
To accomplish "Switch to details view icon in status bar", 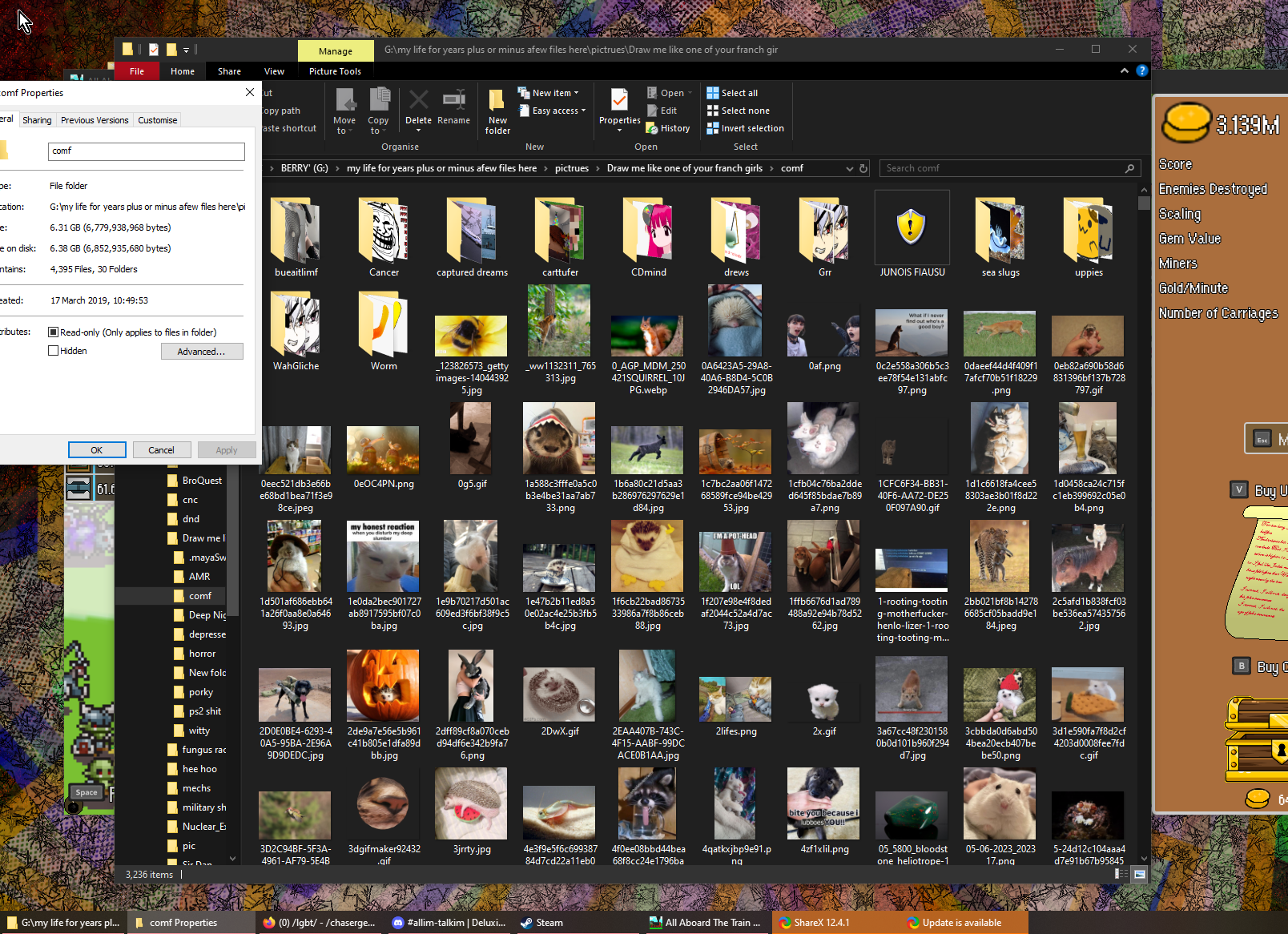I will tap(1121, 874).
